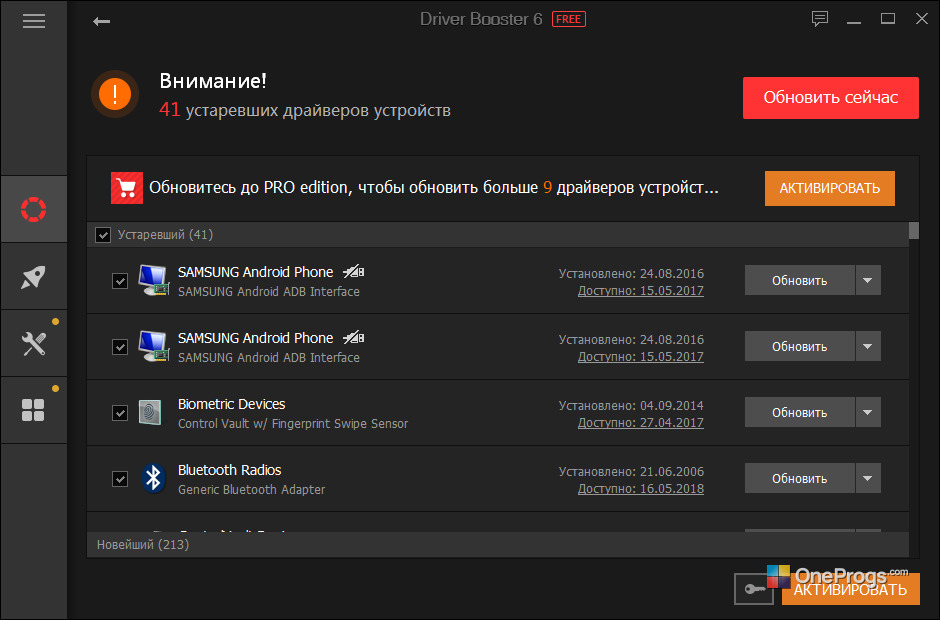Select the driver scan lifebuoy sidebar icon
This screenshot has width=940, height=620.
(x=34, y=209)
